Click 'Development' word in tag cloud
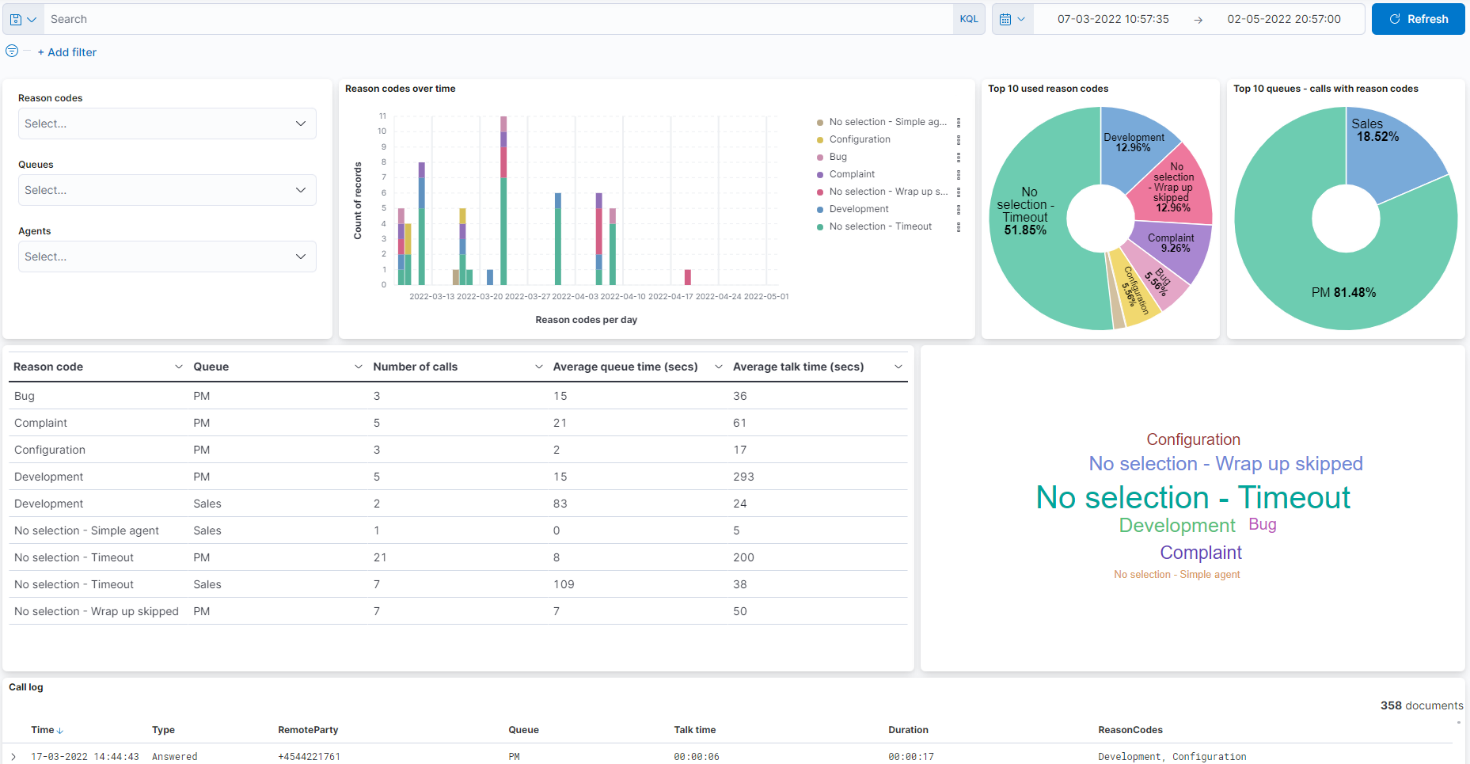Screen dimensions: 1470x764 (x=1177, y=526)
